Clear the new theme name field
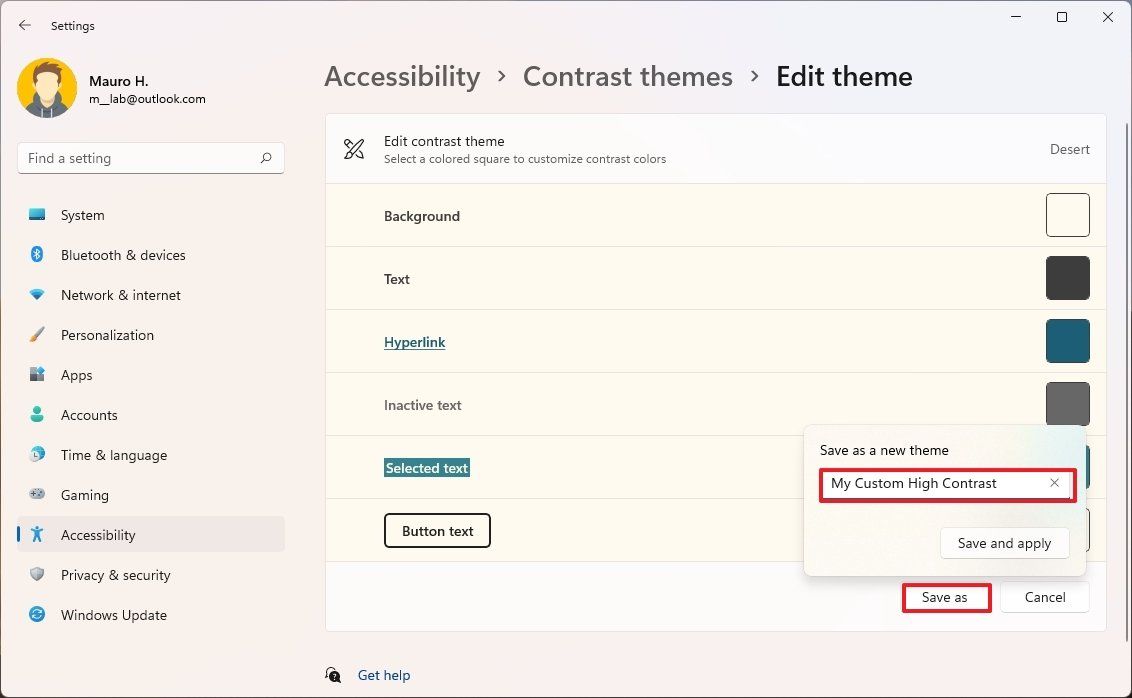 point(1054,483)
